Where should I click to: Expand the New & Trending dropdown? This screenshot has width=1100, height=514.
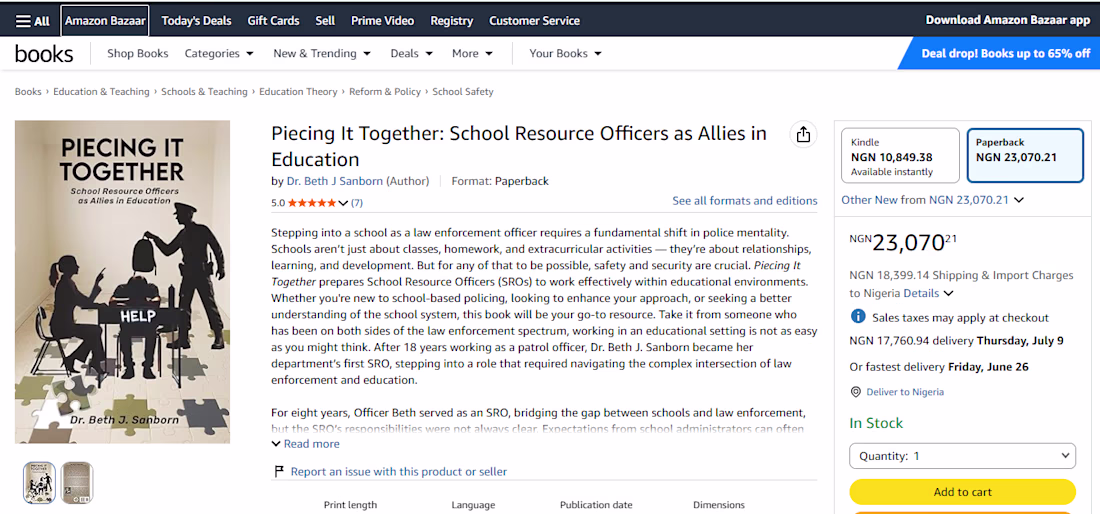(321, 53)
